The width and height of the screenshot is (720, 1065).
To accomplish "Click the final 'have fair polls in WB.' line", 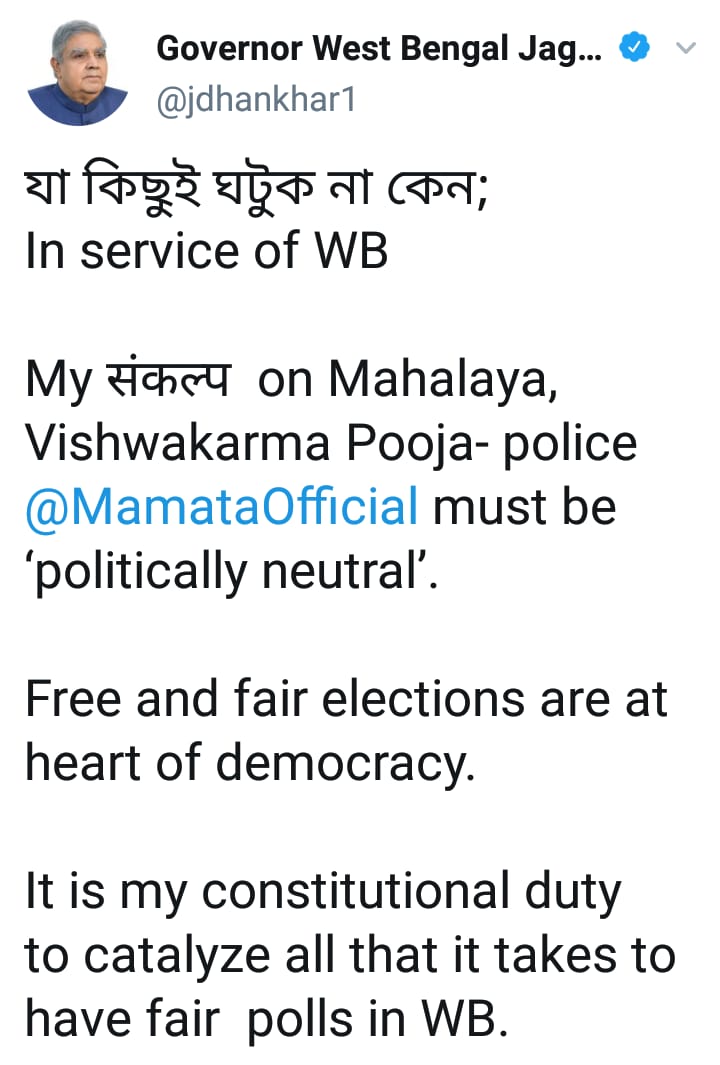I will (266, 1019).
